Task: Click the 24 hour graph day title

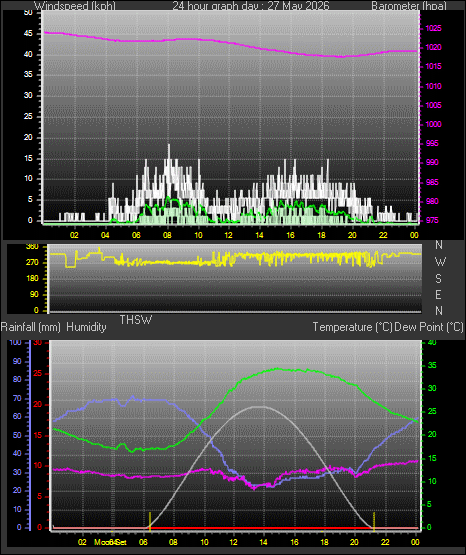Action: pos(251,6)
